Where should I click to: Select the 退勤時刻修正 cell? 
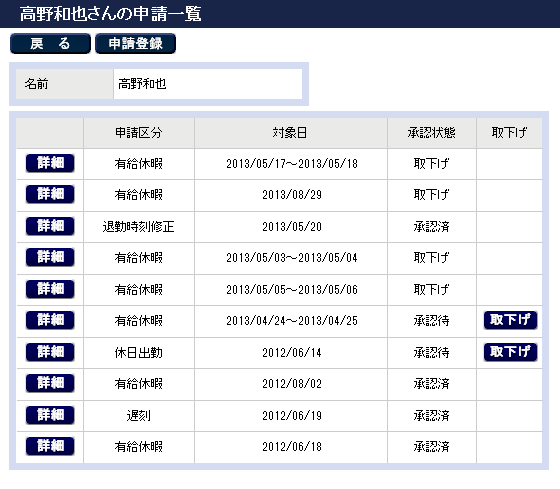(139, 227)
